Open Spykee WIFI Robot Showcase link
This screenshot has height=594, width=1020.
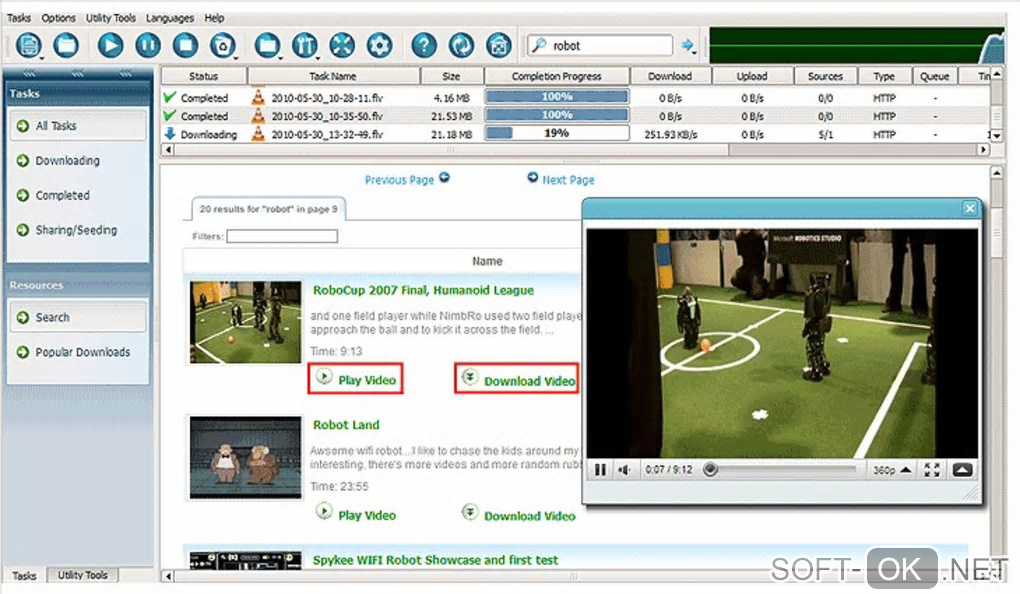pyautogui.click(x=435, y=560)
